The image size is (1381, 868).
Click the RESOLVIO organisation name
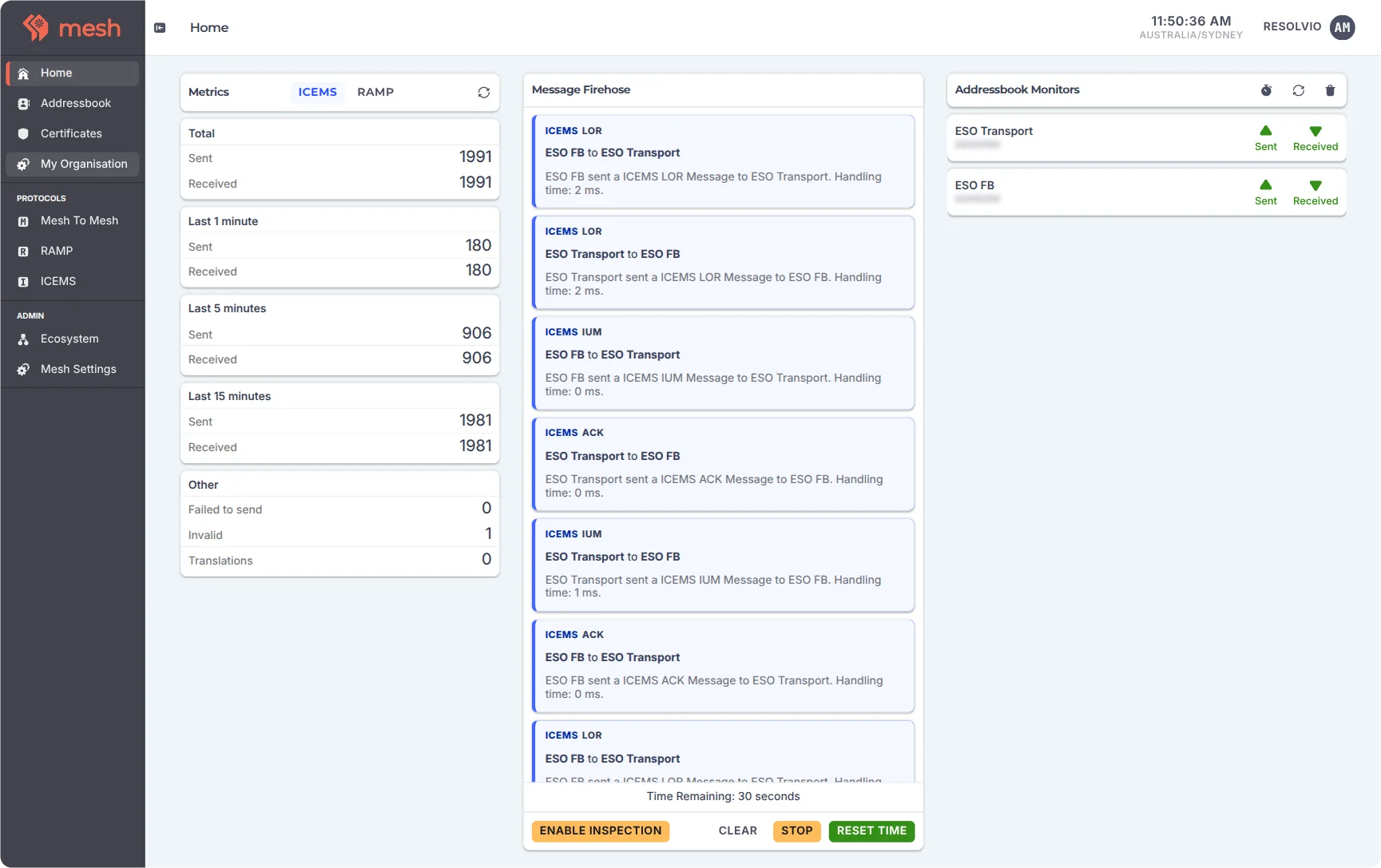click(1292, 26)
